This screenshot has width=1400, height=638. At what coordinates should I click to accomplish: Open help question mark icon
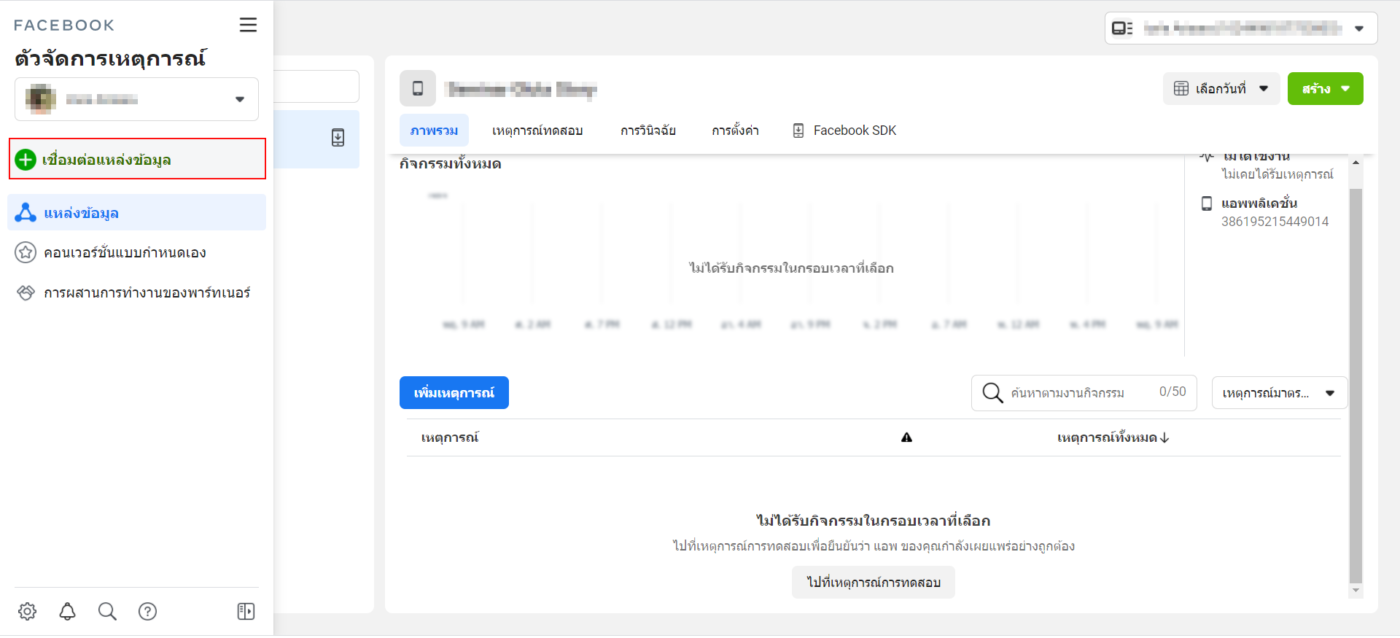pyautogui.click(x=147, y=611)
